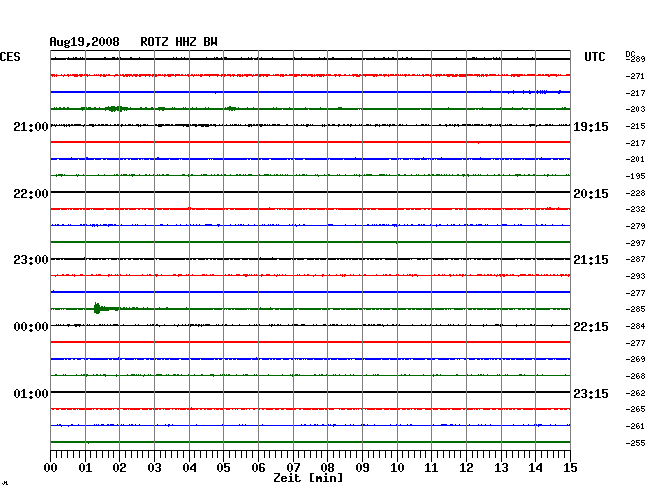Click the green seismic event burst above 00:00 row
This screenshot has height=494, width=650.
point(97,308)
